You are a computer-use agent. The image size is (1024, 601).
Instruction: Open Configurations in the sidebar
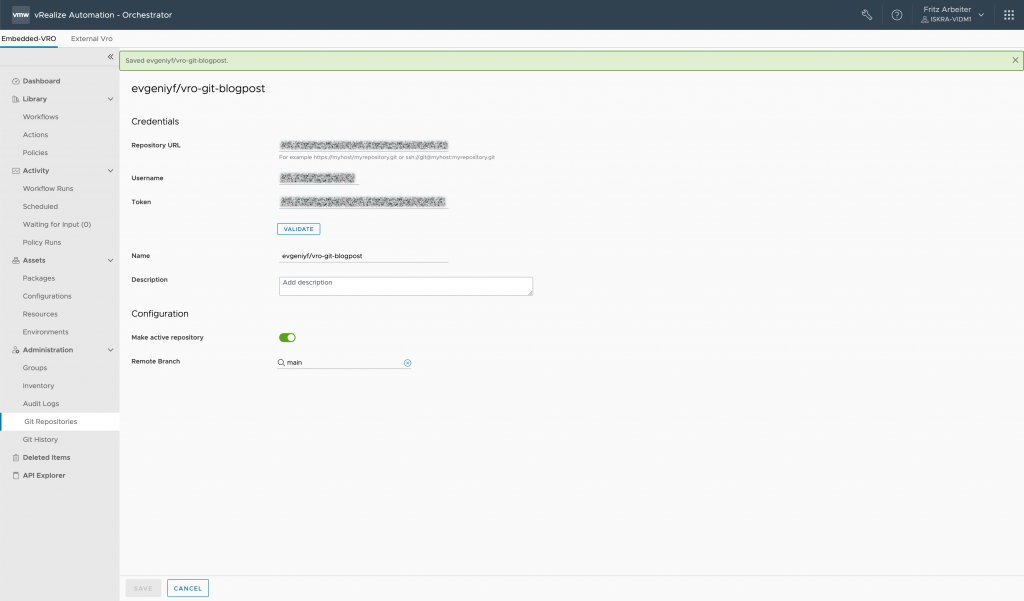[x=47, y=297]
